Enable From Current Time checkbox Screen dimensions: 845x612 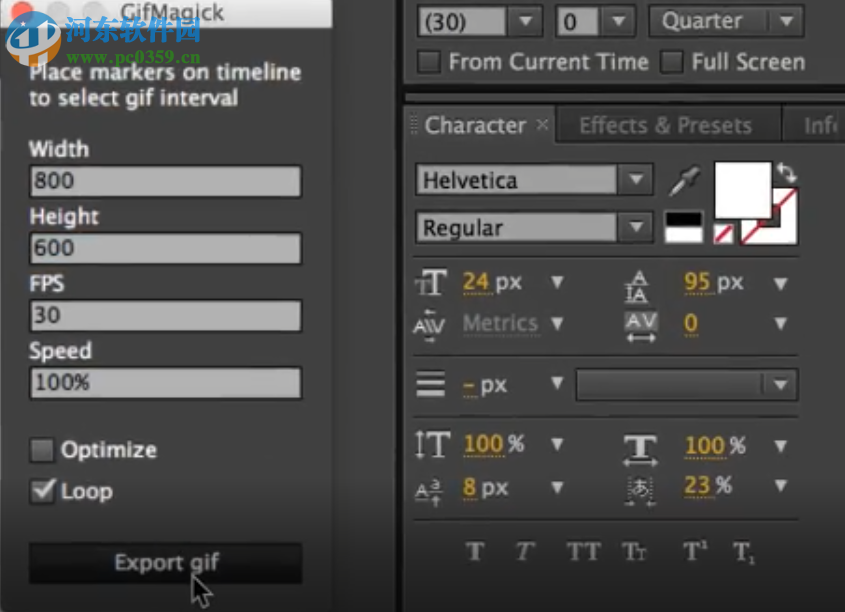coord(429,62)
